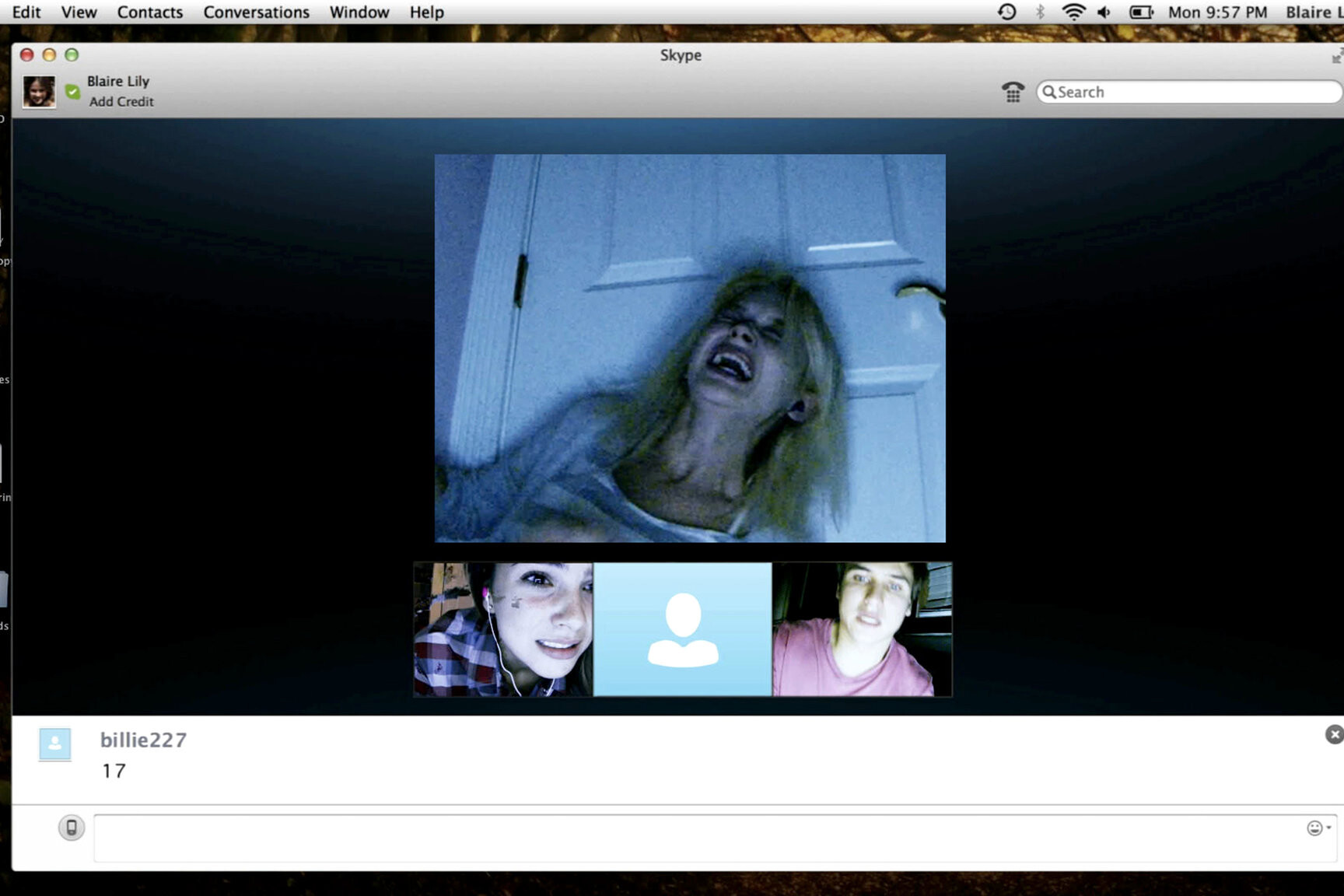The image size is (1344, 896).
Task: Click the red close window button
Action: click(27, 54)
